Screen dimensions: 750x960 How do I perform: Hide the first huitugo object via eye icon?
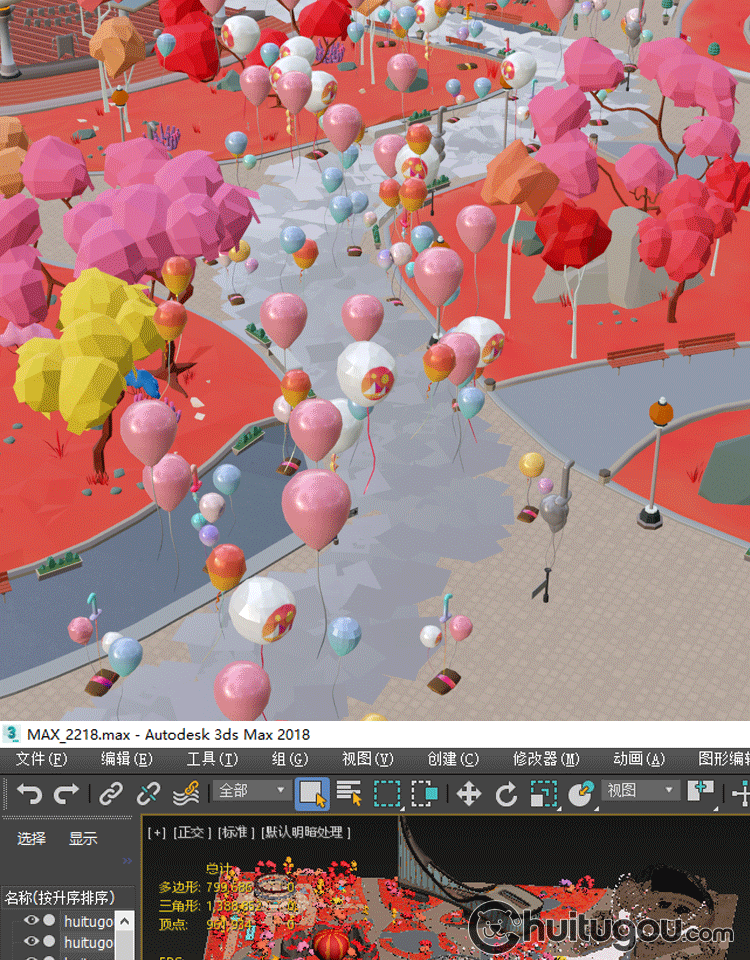pos(32,921)
